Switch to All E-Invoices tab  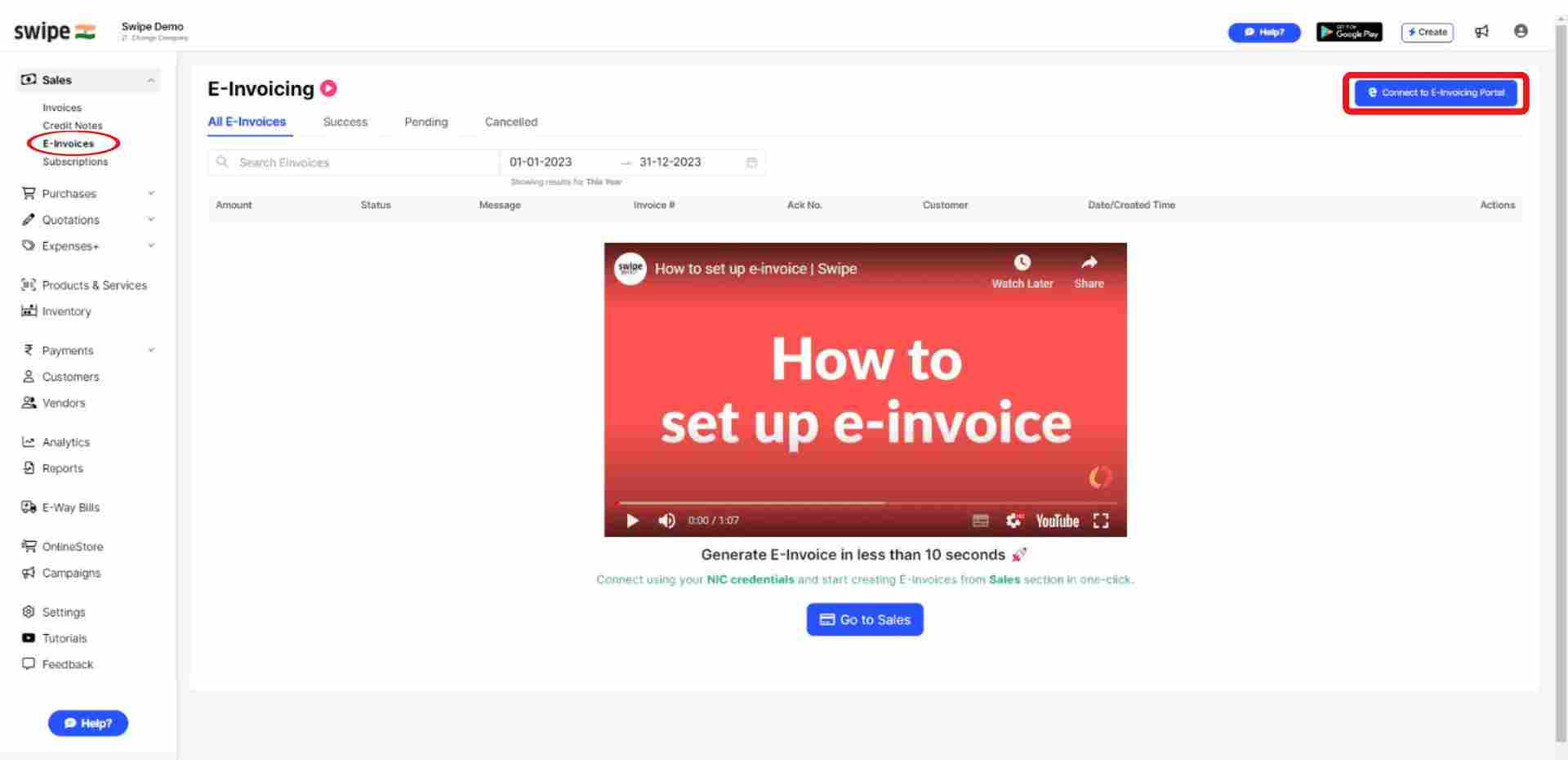247,122
